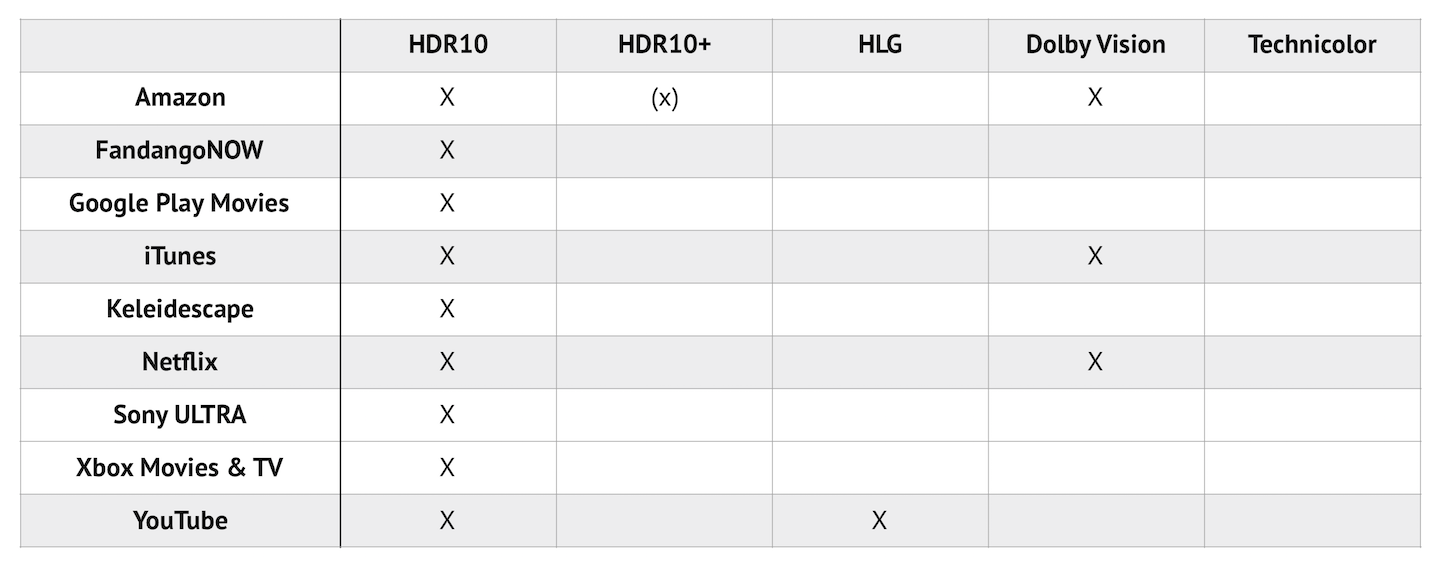Select the X in Amazon Dolby Vision cell
This screenshot has width=1440, height=567.
[1095, 98]
